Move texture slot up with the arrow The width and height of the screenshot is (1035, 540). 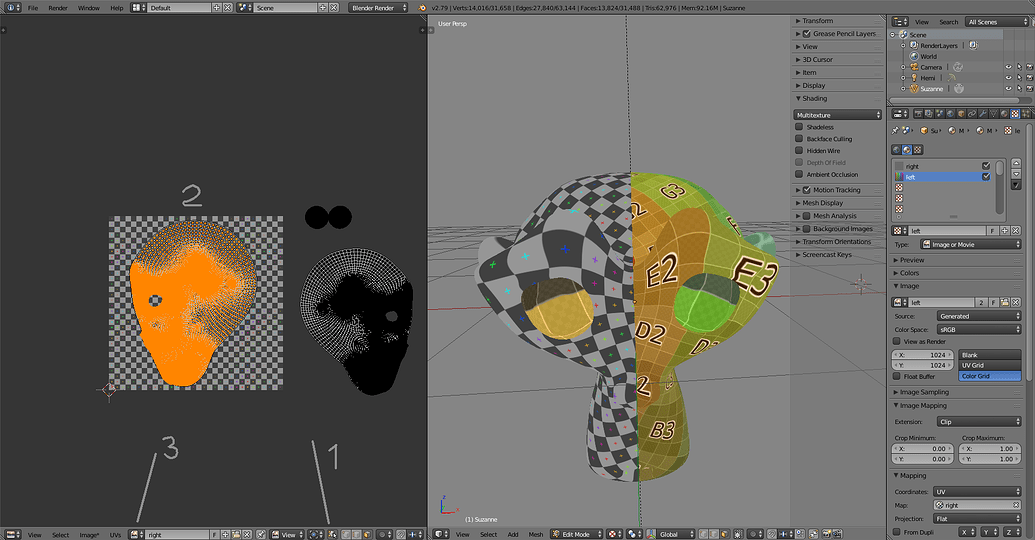click(x=1016, y=162)
